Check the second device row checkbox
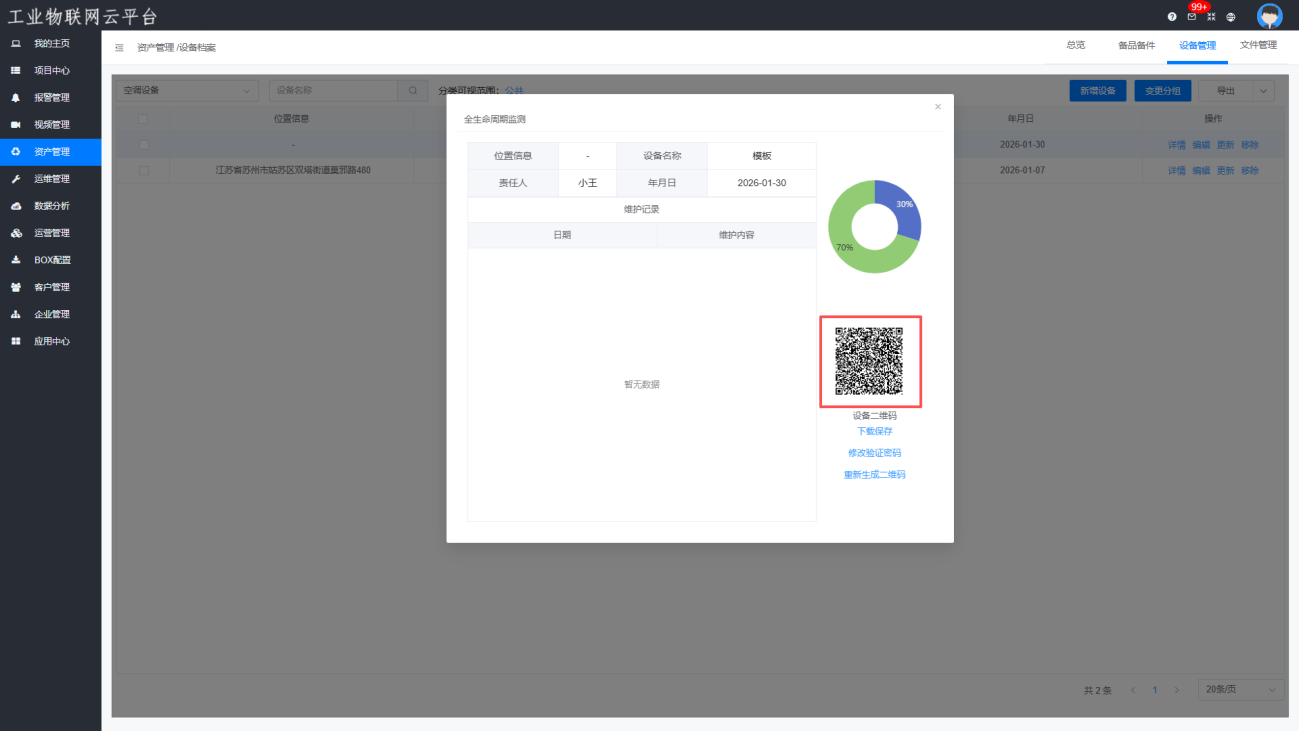Viewport: 1299px width, 731px height. (144, 171)
